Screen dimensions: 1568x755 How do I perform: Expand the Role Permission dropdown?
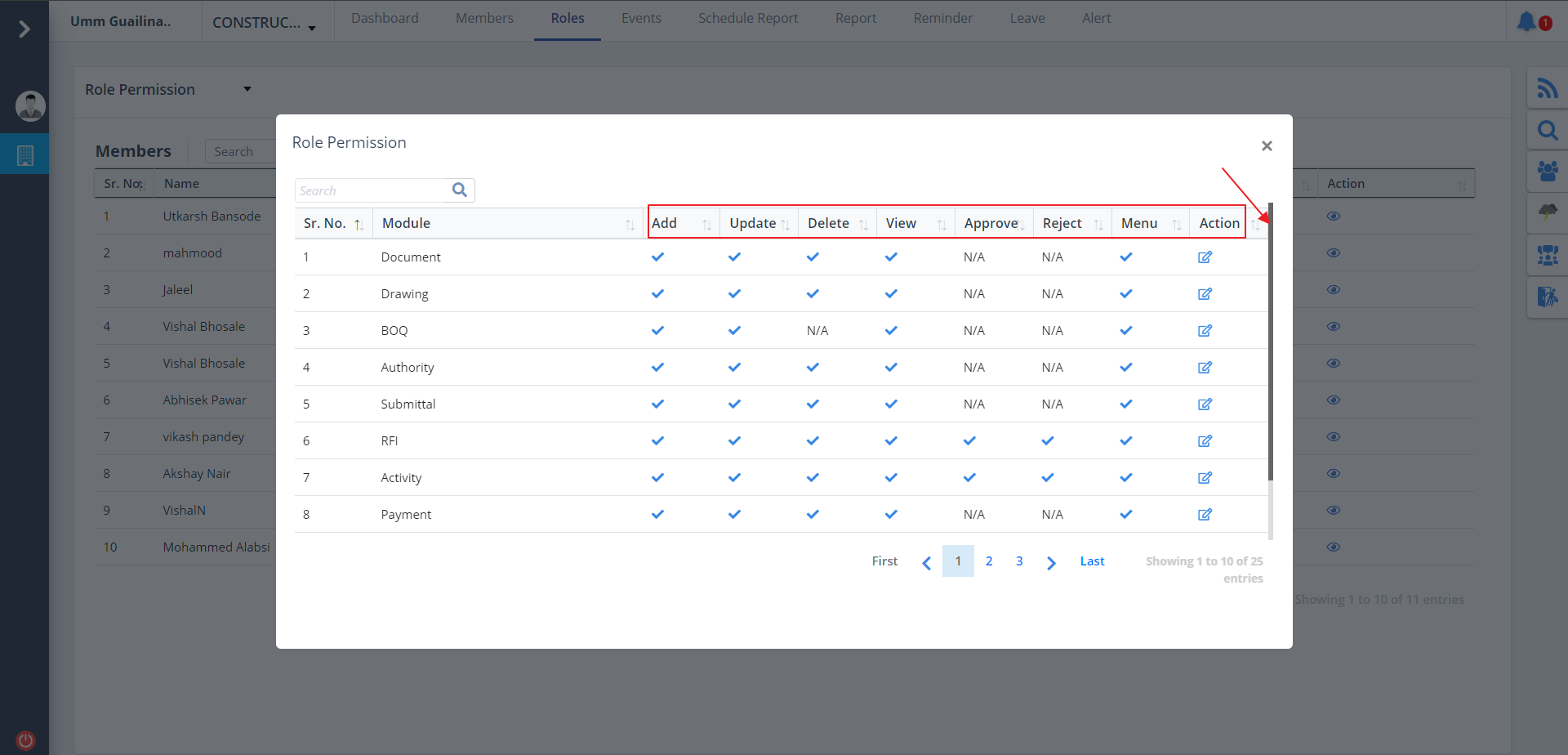[247, 89]
